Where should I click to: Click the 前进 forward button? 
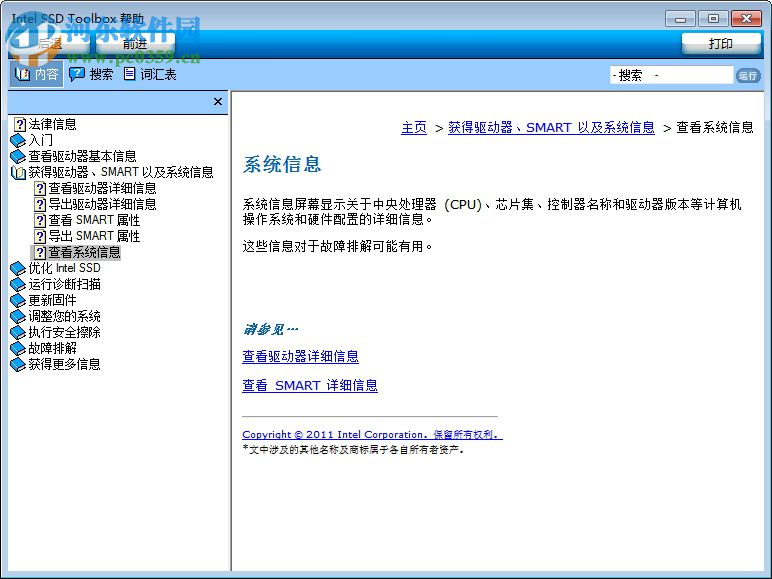click(135, 44)
